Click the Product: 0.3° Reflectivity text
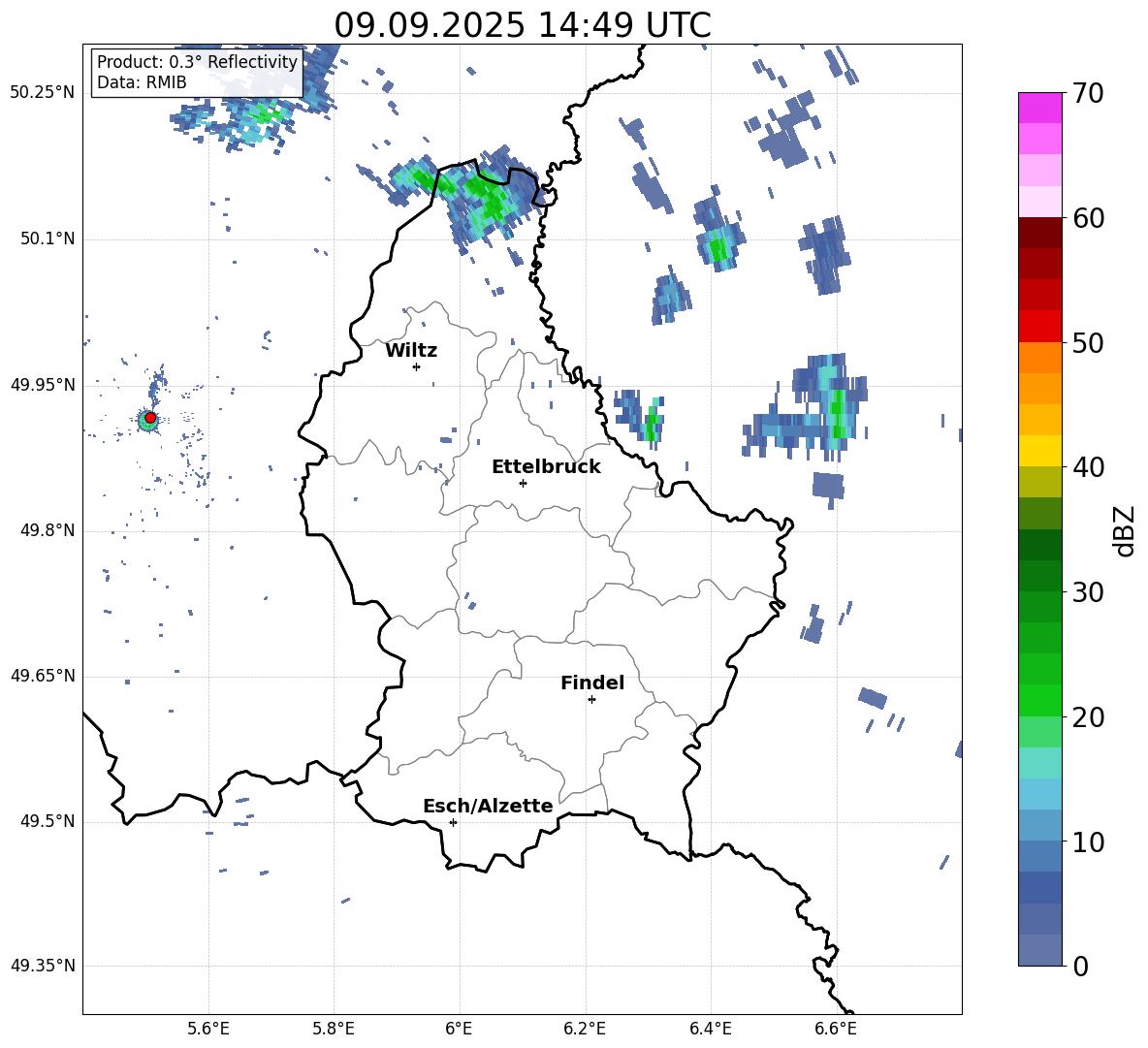This screenshot has height=1048, width=1148. (x=197, y=62)
